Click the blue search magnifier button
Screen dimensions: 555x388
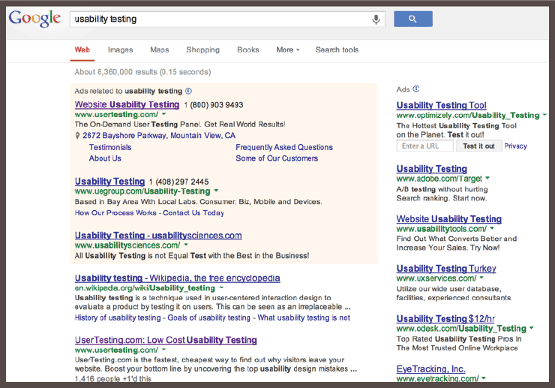(x=413, y=19)
